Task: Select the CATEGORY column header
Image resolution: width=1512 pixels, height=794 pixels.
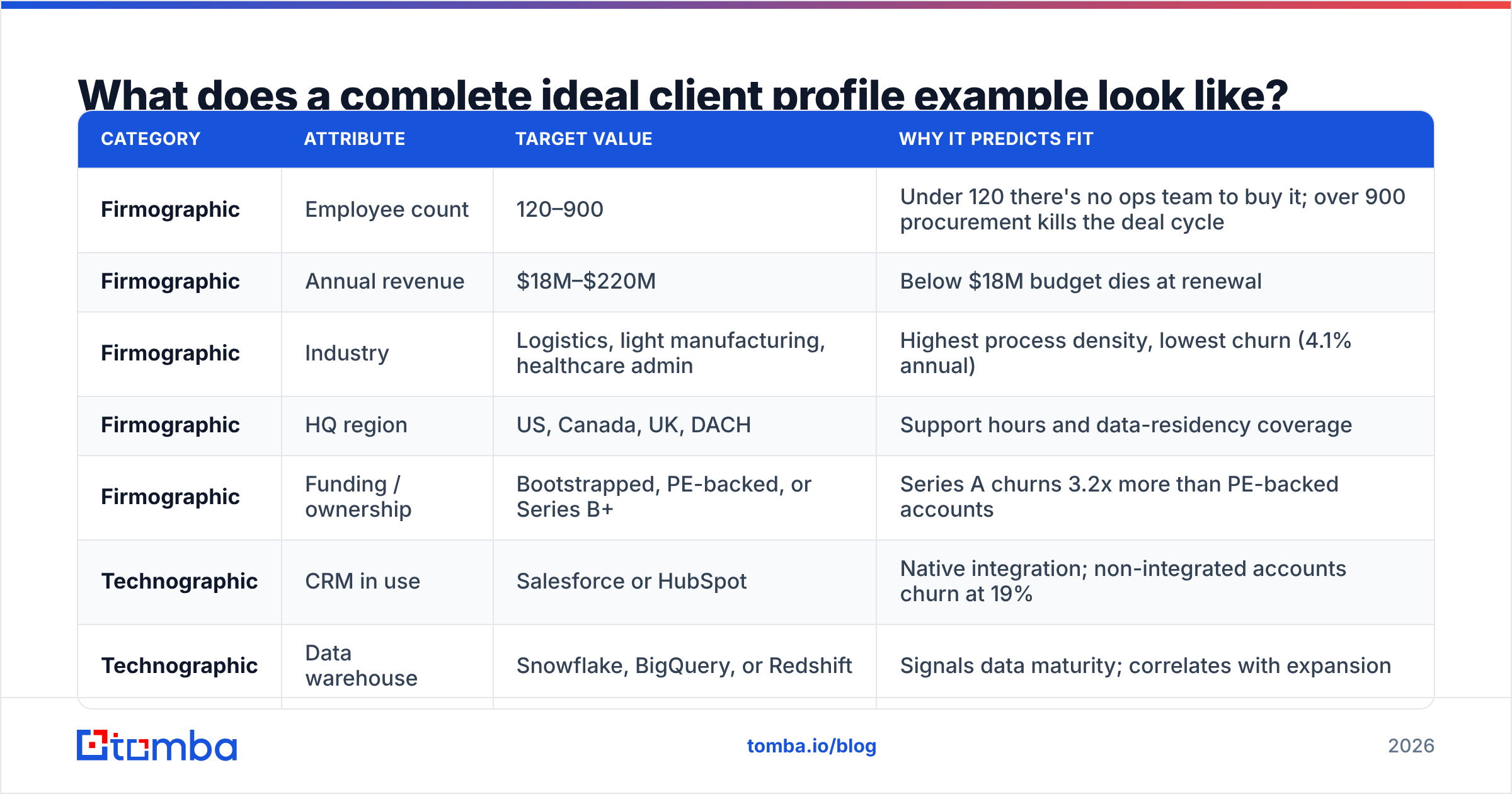Action: pos(151,139)
